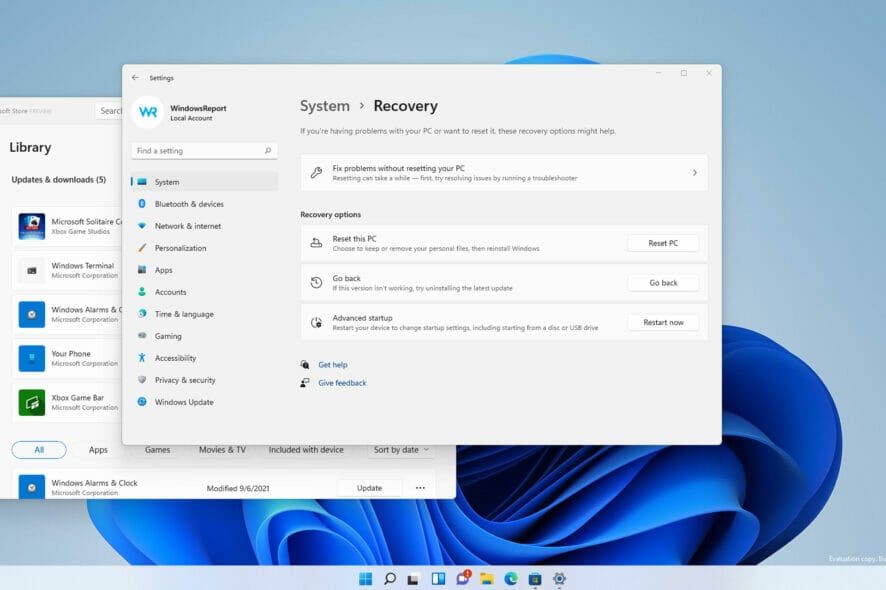The height and width of the screenshot is (590, 886).
Task: Select the Games filter tab in Store
Action: tap(157, 450)
